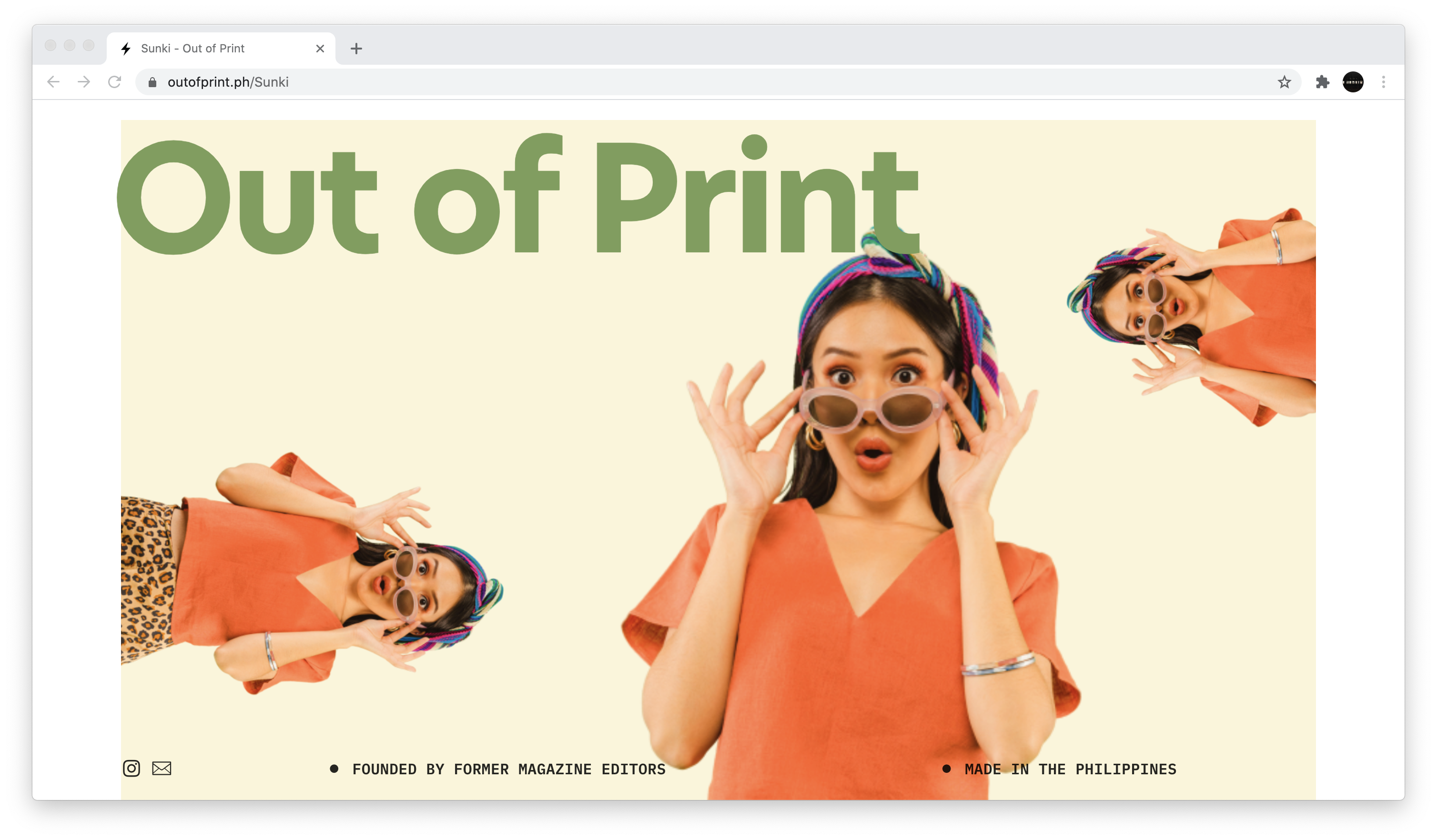Focus the outofprint.ph/Sunki address bar
The height and width of the screenshot is (840, 1437).
684,82
